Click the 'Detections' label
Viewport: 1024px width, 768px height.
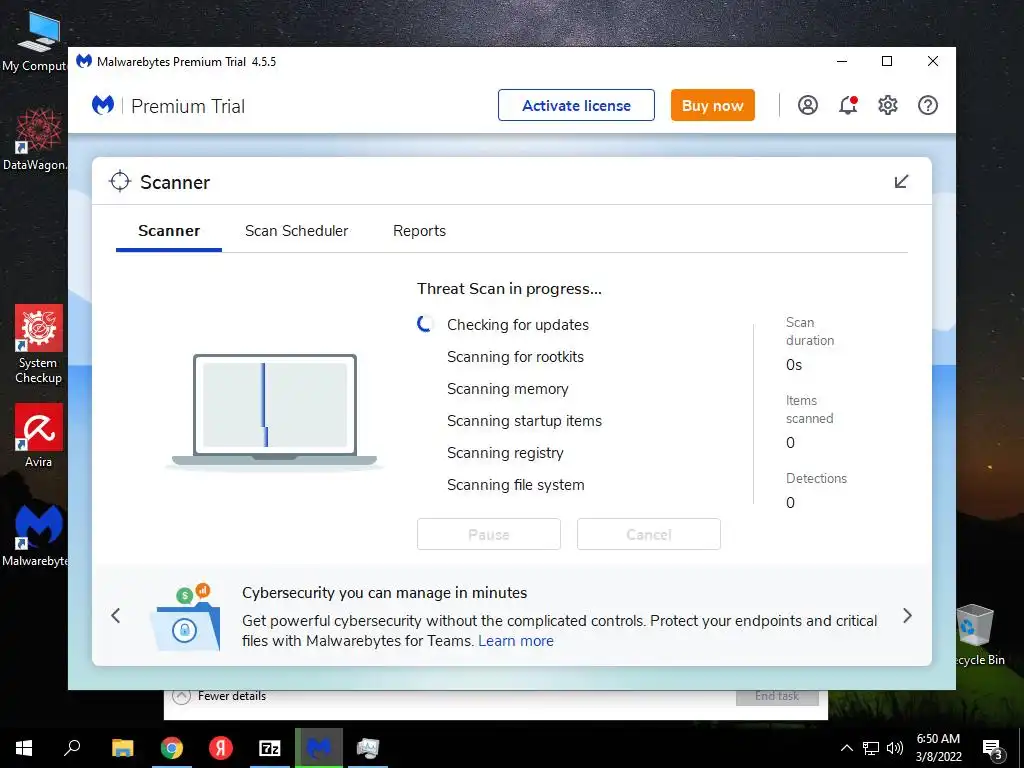coord(816,478)
